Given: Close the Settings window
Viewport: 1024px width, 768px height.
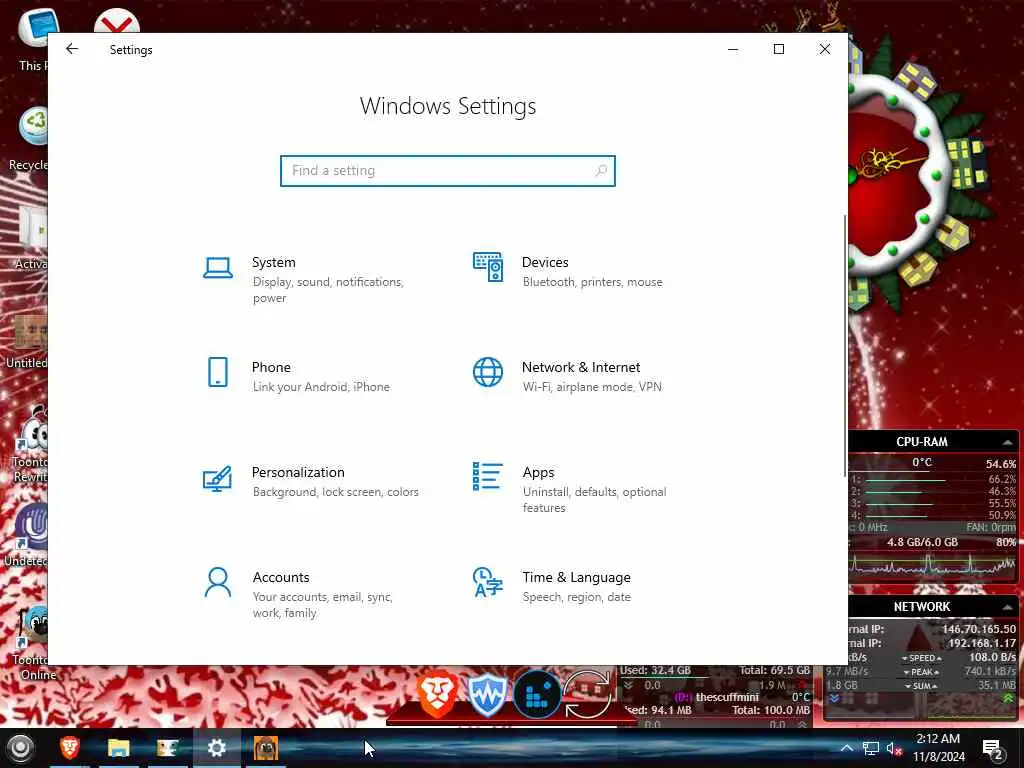Looking at the screenshot, I should (825, 49).
